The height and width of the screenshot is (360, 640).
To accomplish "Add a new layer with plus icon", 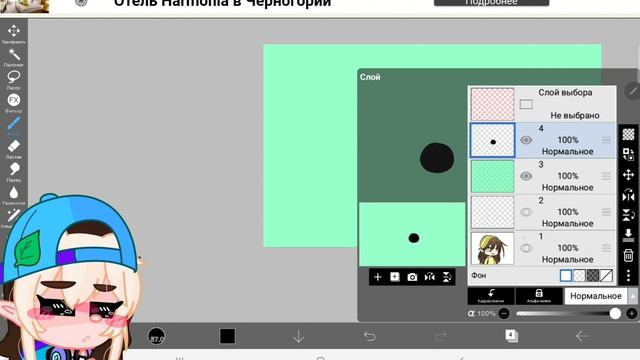I will [x=378, y=277].
